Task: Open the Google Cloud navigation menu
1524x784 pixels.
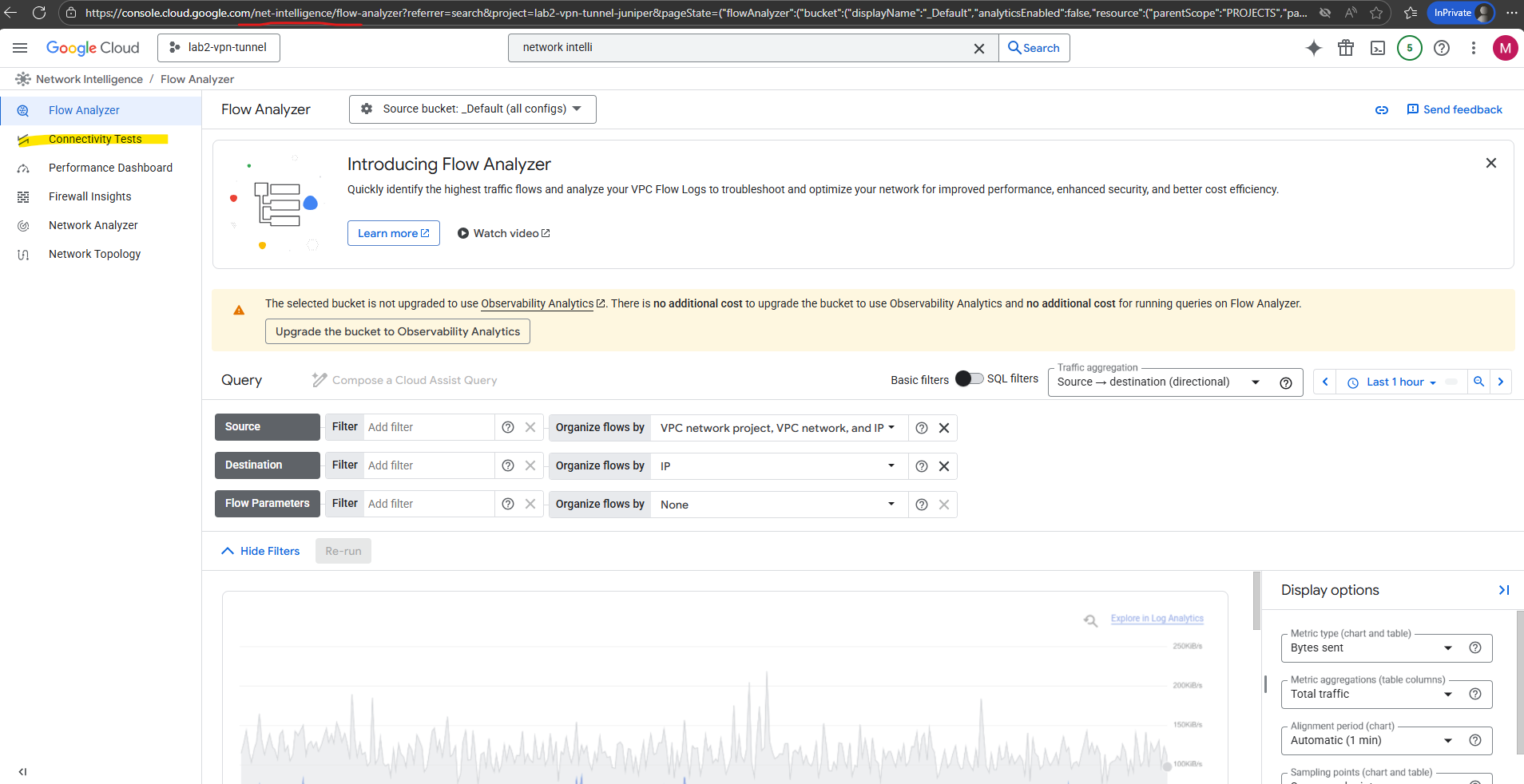Action: [20, 48]
